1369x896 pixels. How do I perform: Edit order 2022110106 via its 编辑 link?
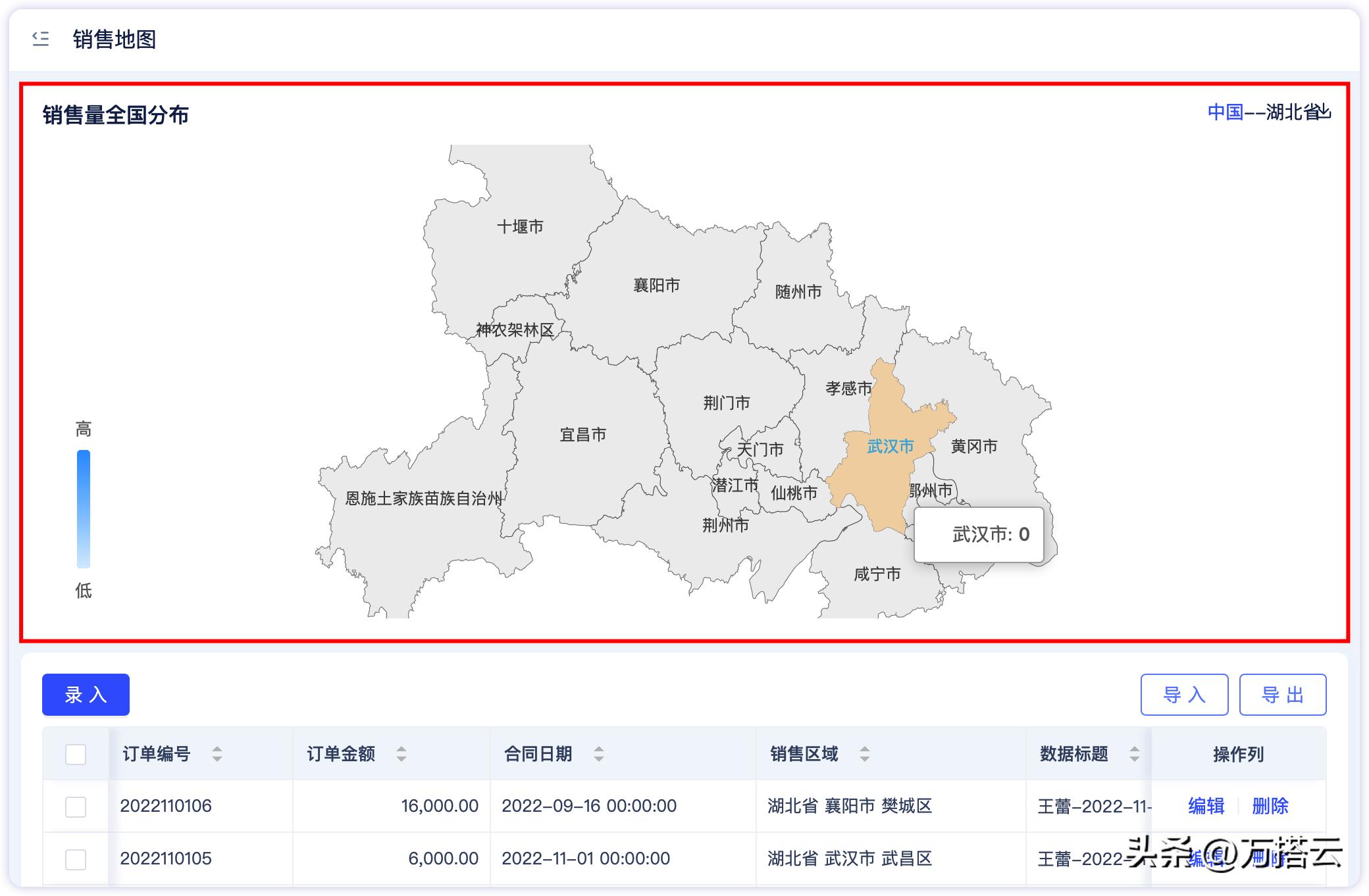pyautogui.click(x=1205, y=806)
